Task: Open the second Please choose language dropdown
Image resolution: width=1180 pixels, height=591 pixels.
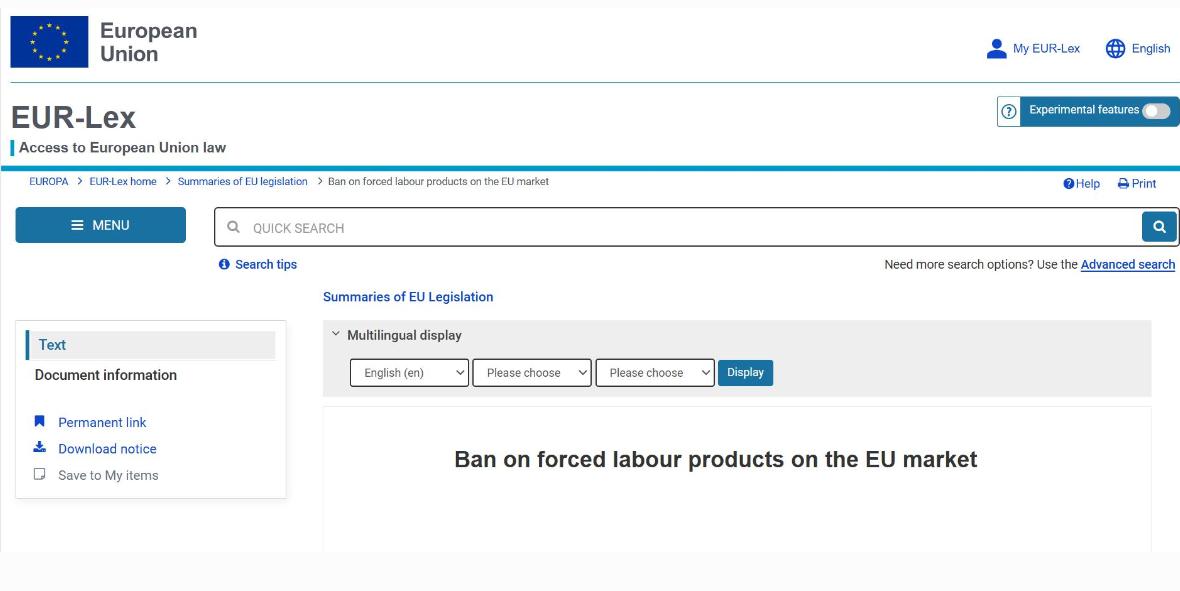Action: (x=532, y=373)
